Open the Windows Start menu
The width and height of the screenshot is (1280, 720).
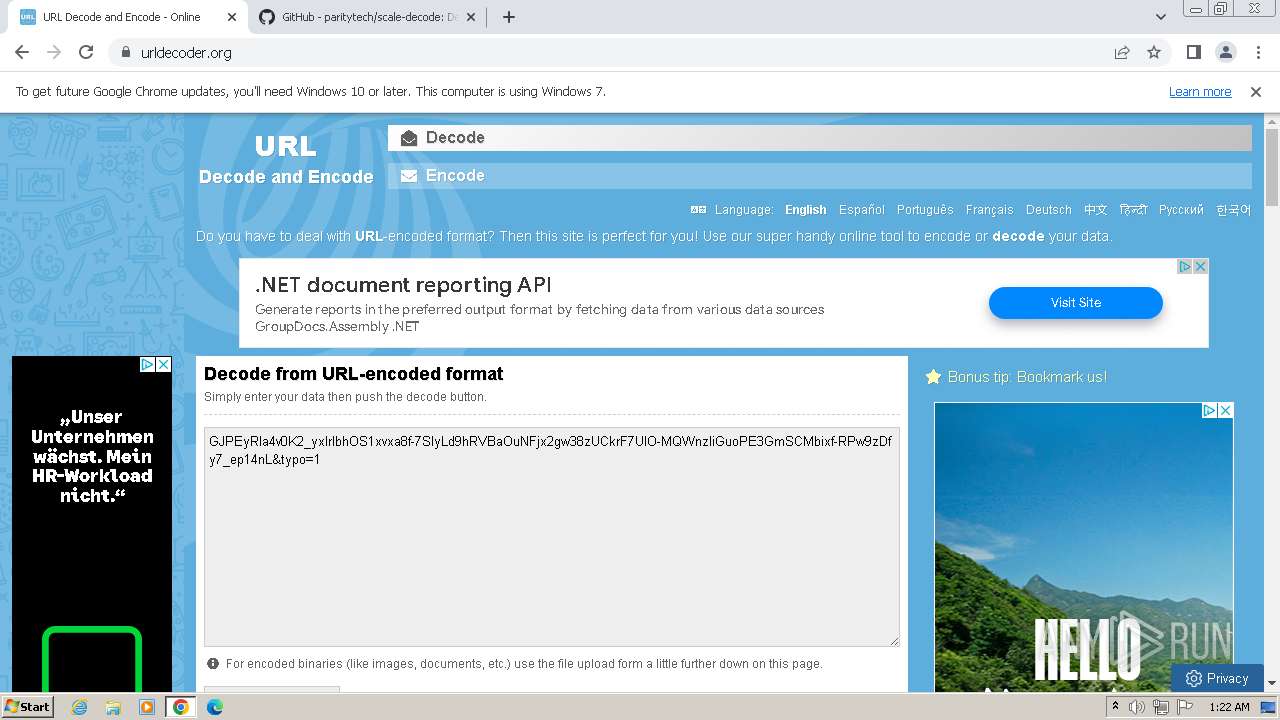point(27,706)
